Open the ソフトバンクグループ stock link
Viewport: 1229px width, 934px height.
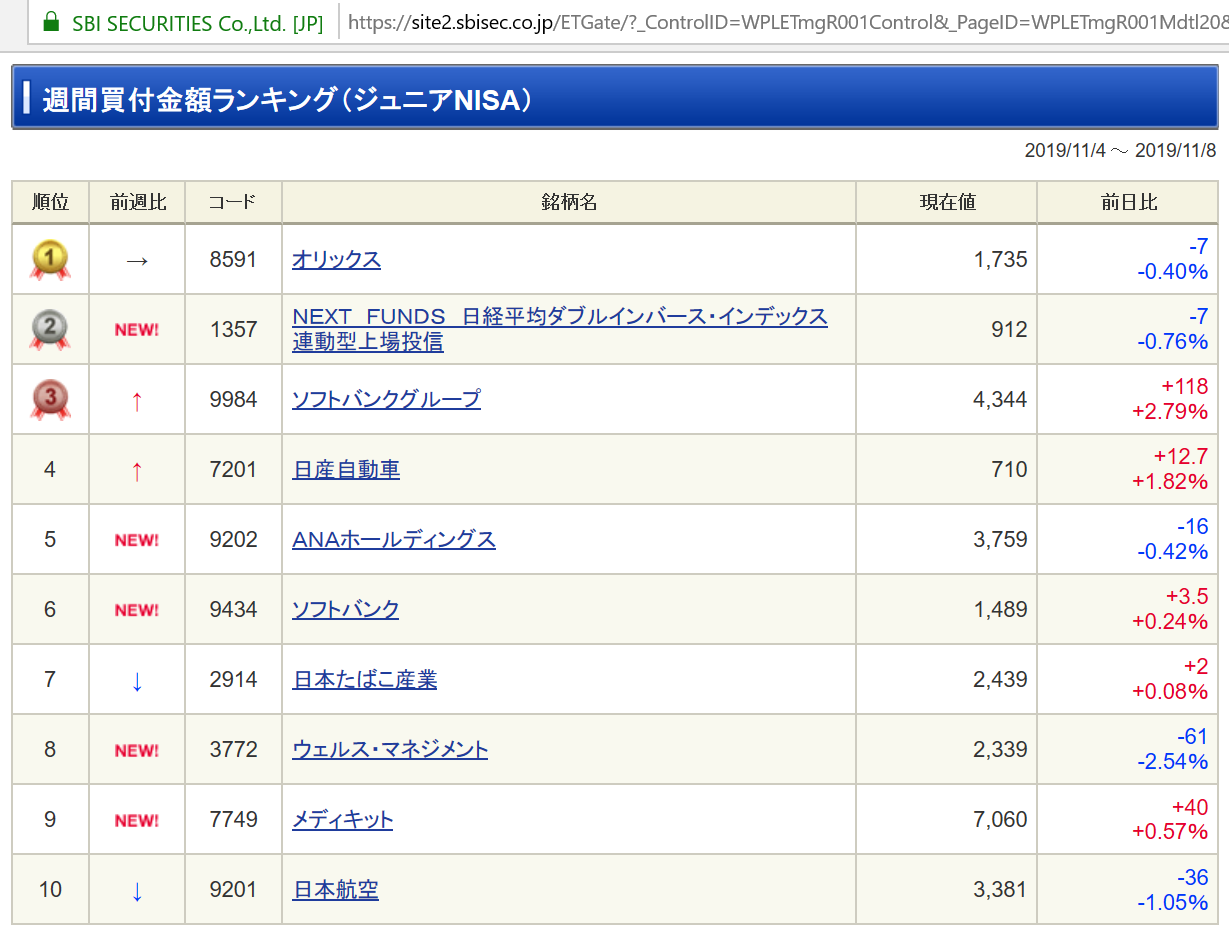click(x=386, y=400)
